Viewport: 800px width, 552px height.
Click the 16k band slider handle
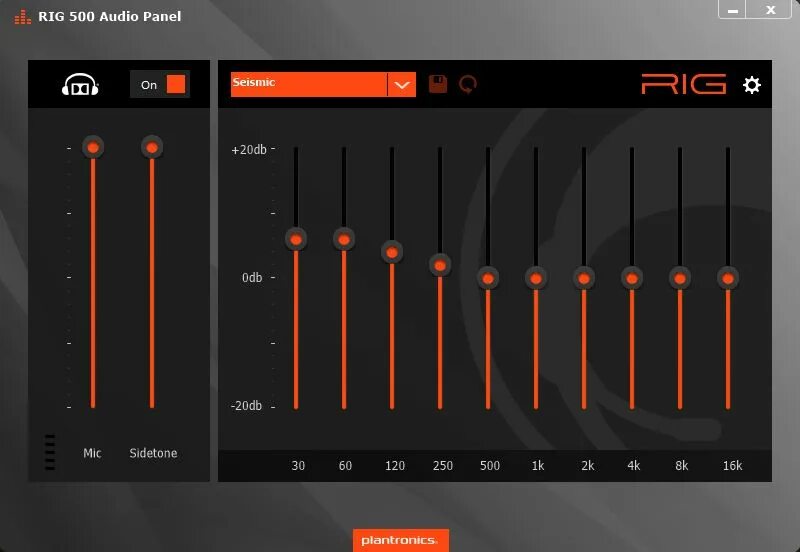point(728,279)
